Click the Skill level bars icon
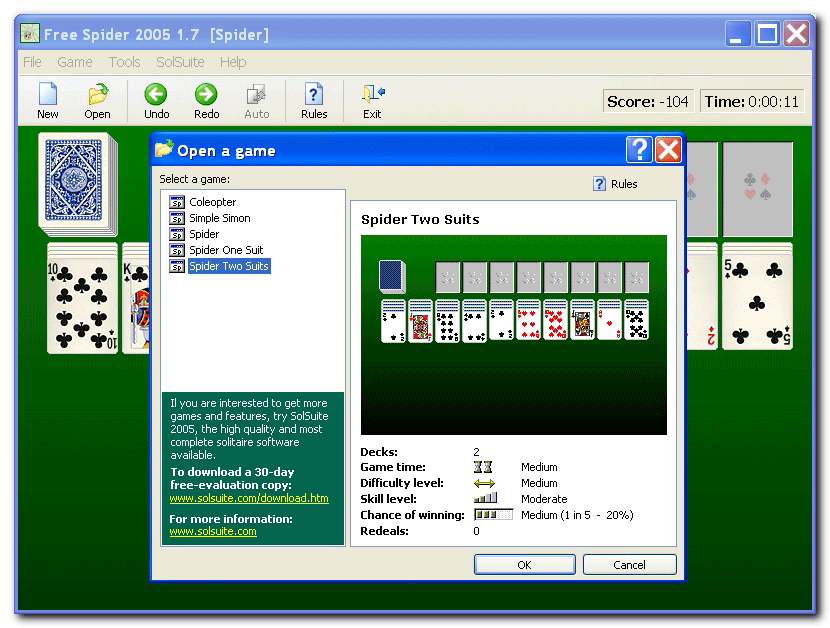The width and height of the screenshot is (830, 628). pos(485,498)
